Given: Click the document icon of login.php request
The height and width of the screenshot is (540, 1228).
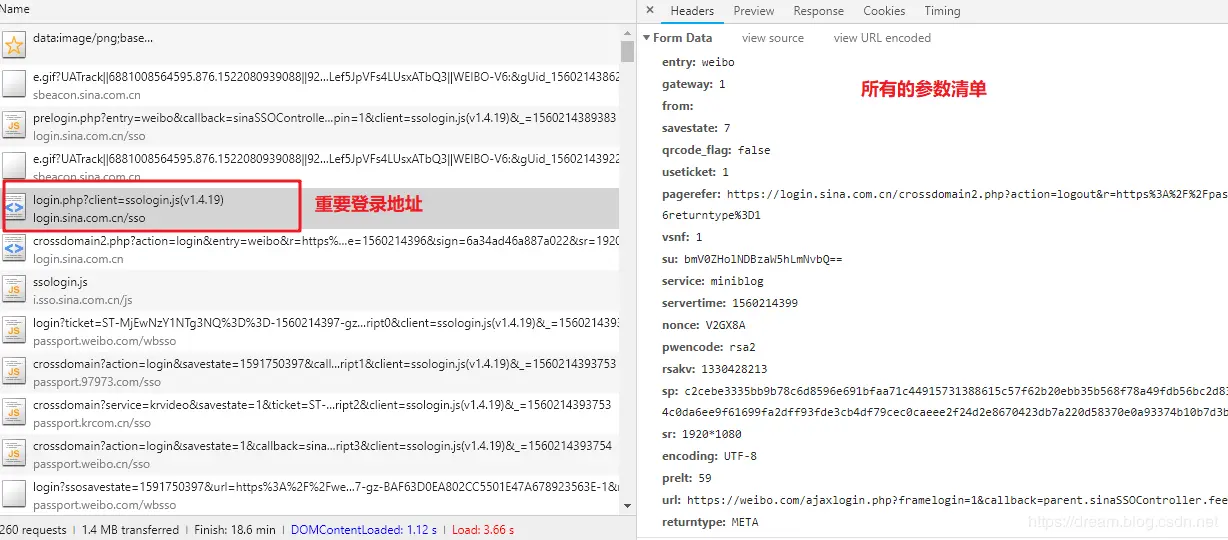Looking at the screenshot, I should click(14, 208).
